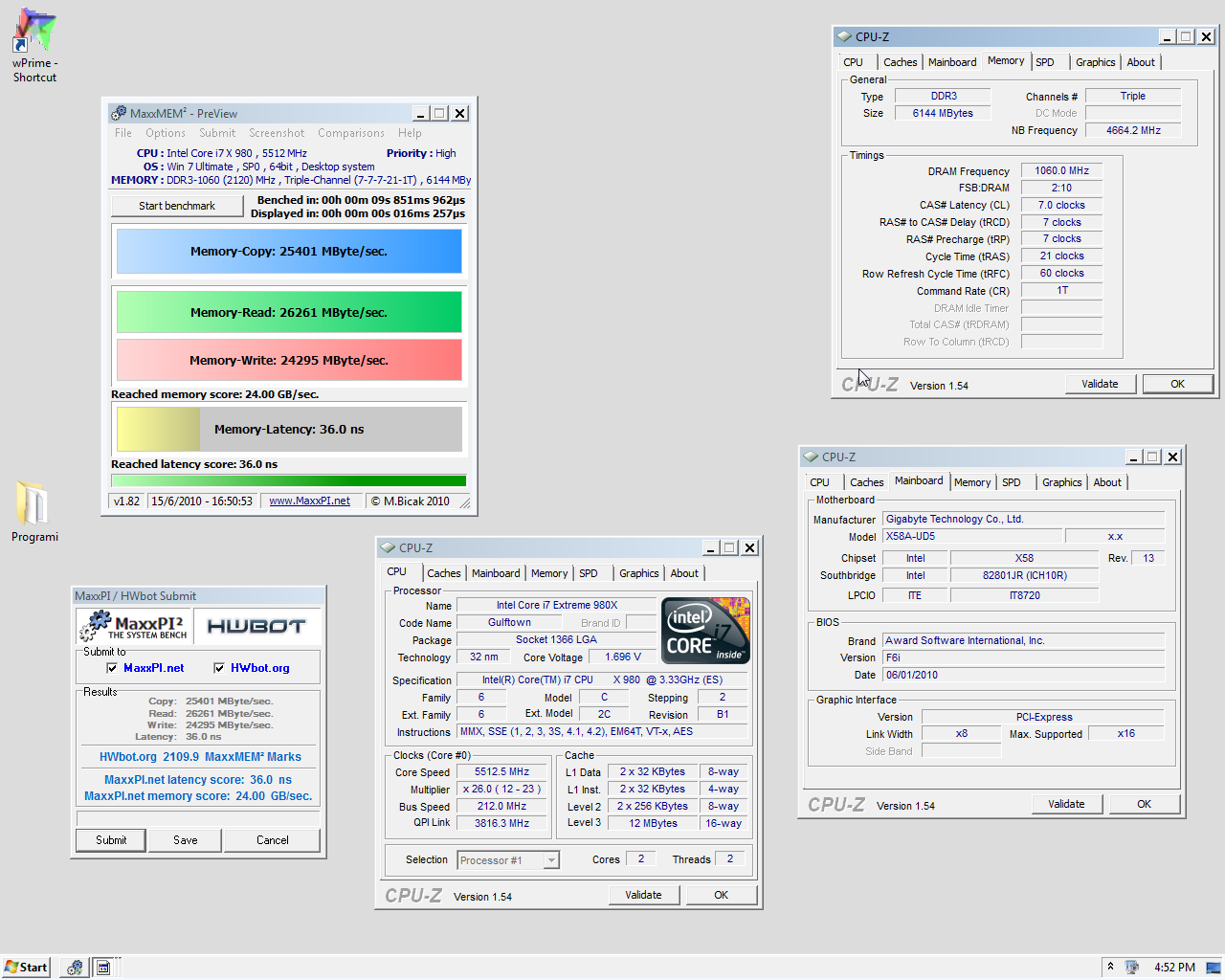Select the Memory tab in the CPU-Z CPU window
The image size is (1225, 980).
point(549,573)
